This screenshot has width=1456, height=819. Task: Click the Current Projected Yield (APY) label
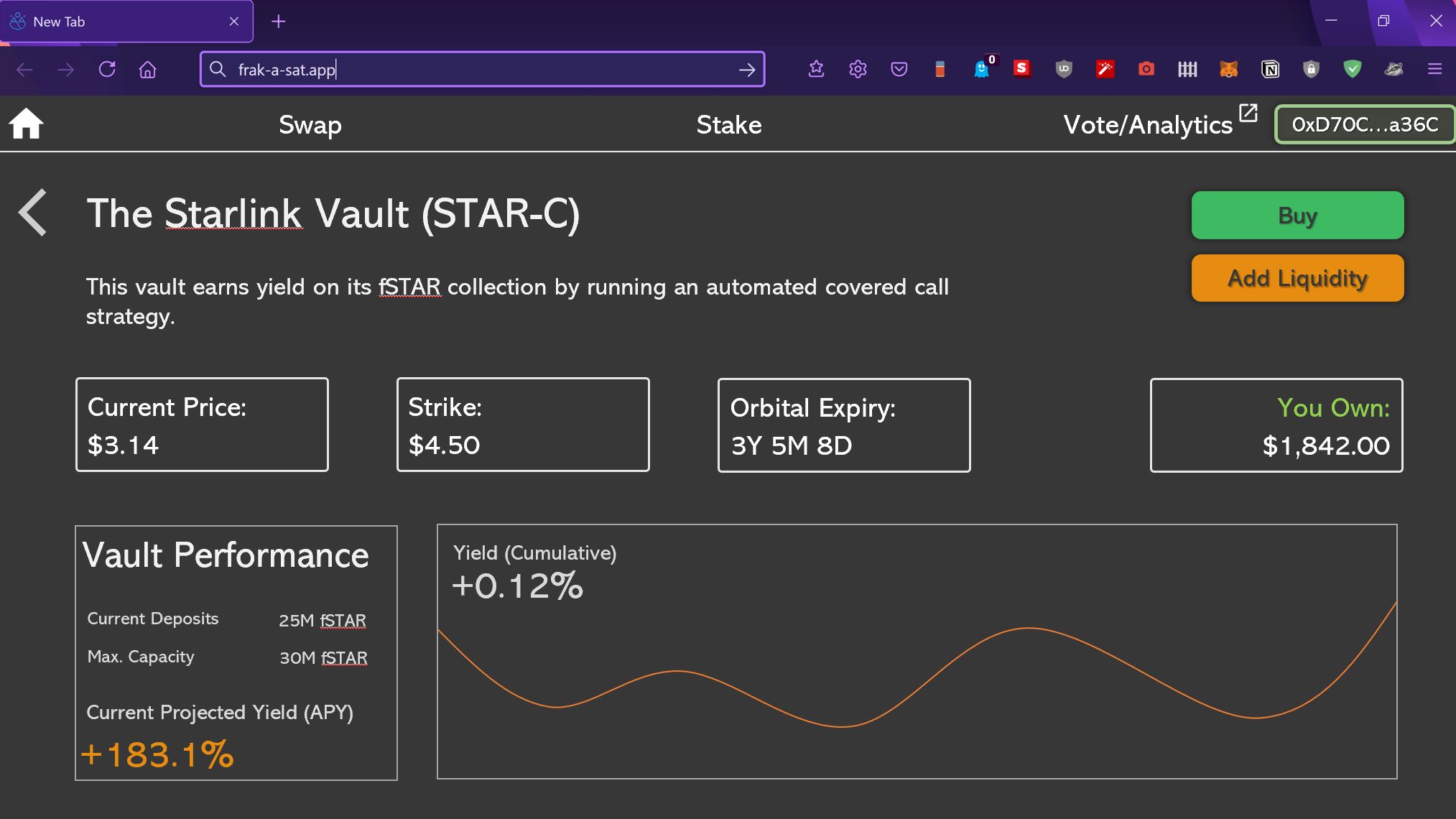coord(220,712)
